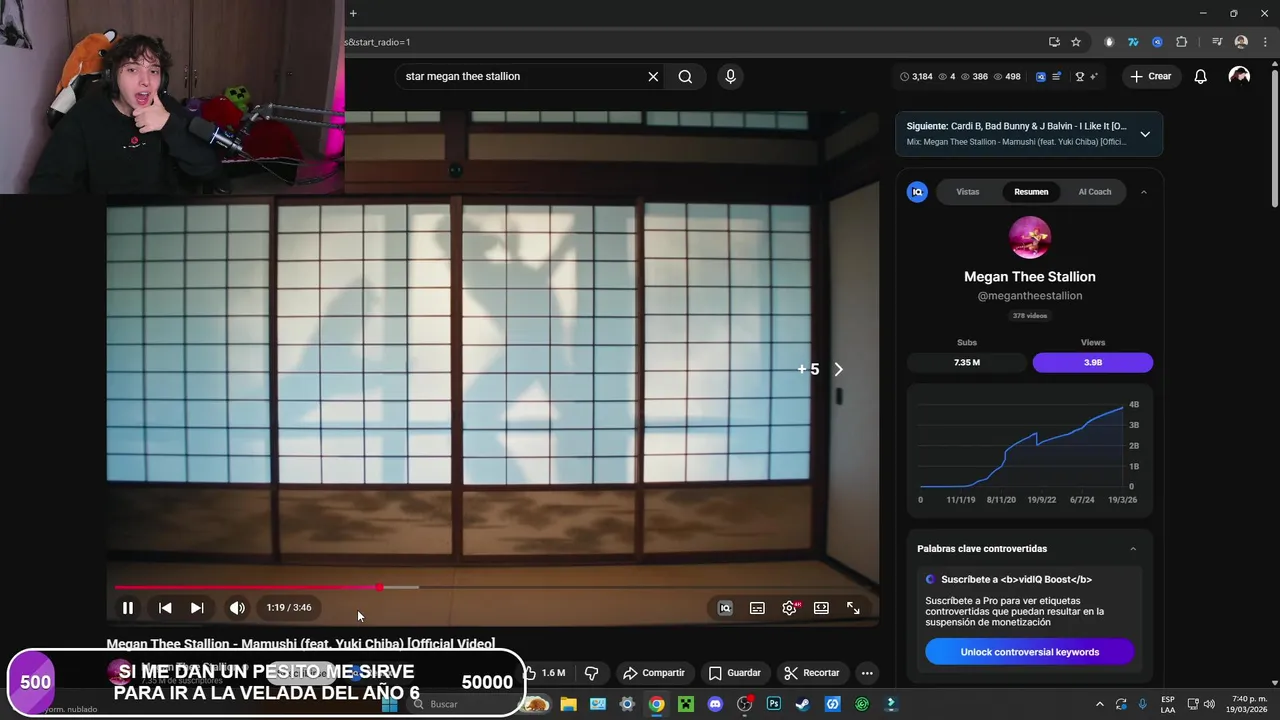Click the vidIQ toolbar blue icon
Viewport: 1280px width, 720px height.
(x=1041, y=76)
